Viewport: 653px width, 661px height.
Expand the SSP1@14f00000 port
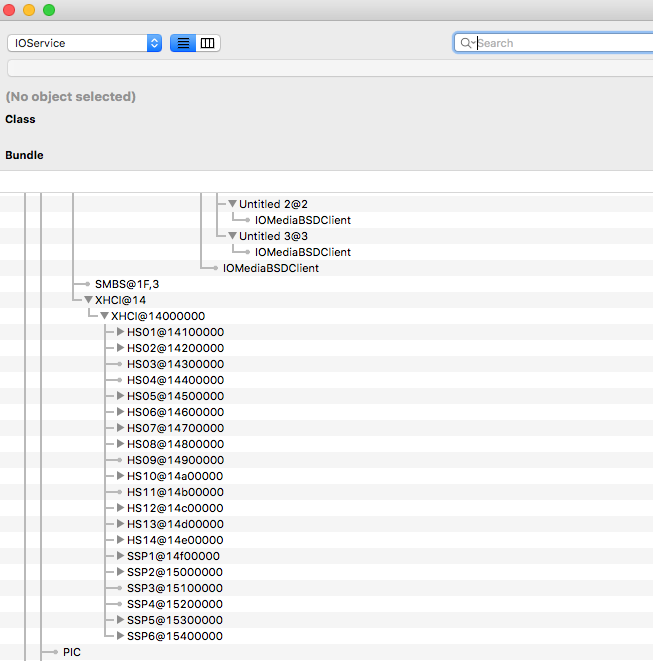point(120,556)
